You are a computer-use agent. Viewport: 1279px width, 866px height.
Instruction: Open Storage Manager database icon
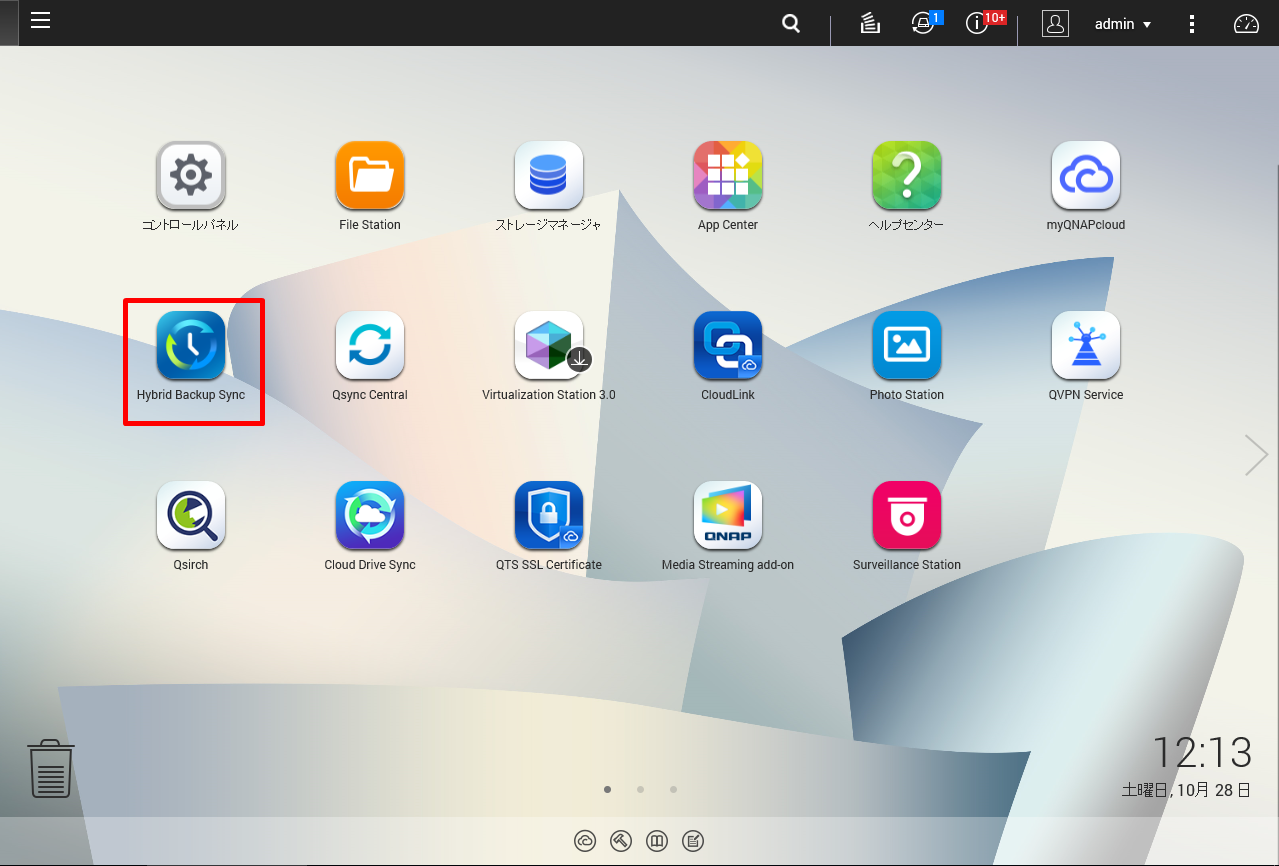pyautogui.click(x=549, y=176)
